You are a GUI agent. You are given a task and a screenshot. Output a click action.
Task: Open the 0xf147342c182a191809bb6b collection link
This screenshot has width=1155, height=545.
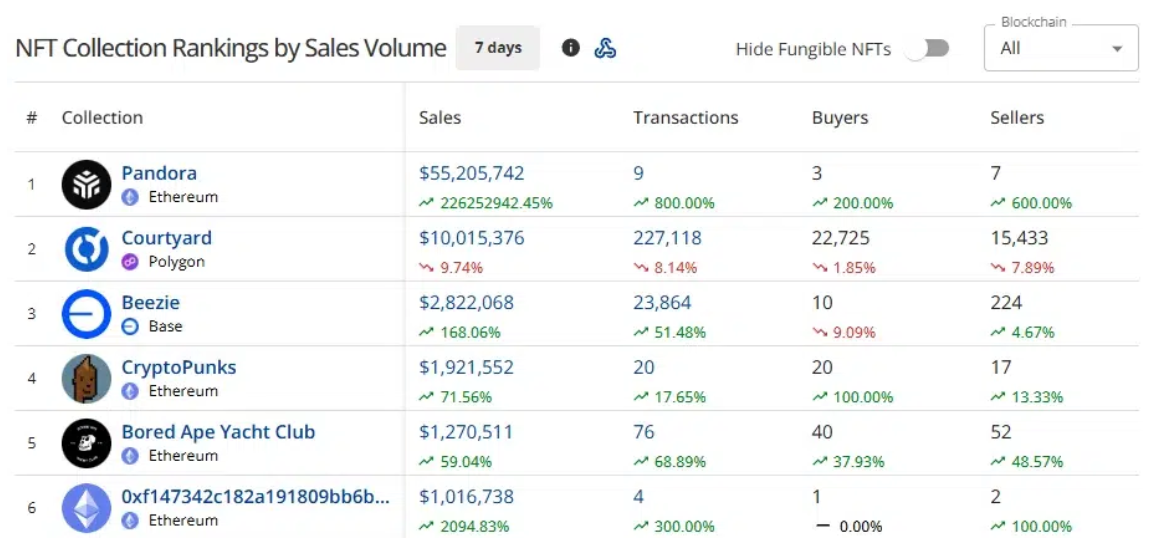click(256, 497)
